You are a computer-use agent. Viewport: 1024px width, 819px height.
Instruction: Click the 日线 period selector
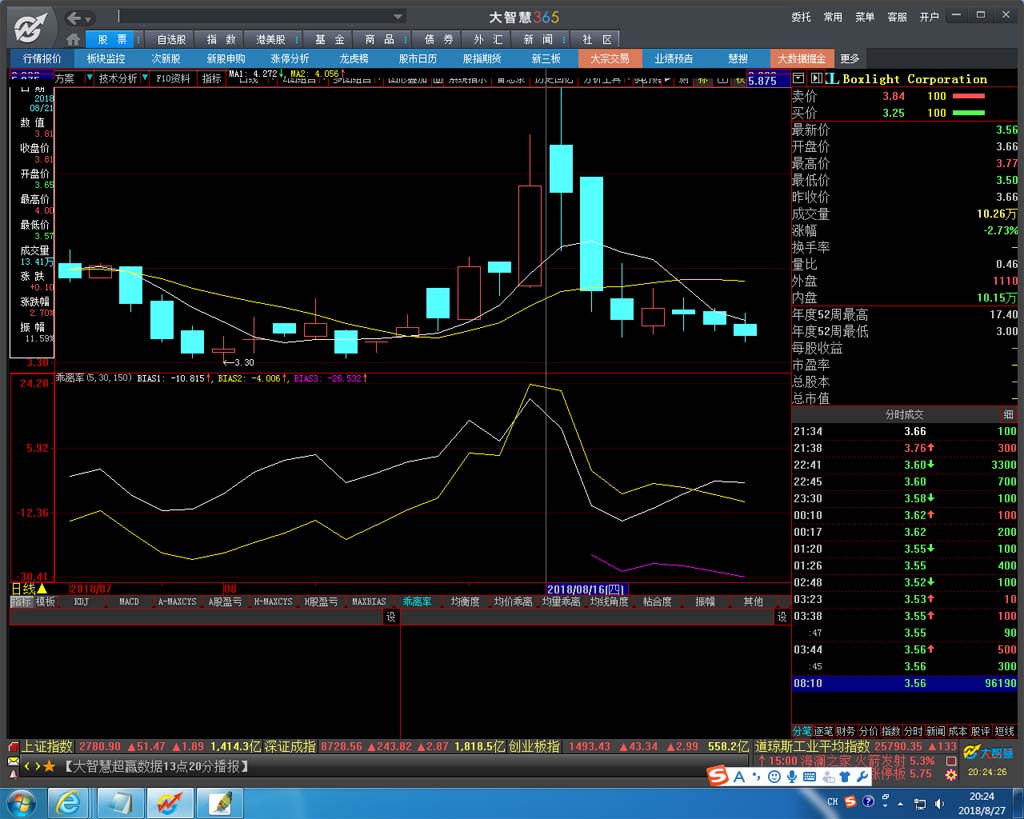29,588
